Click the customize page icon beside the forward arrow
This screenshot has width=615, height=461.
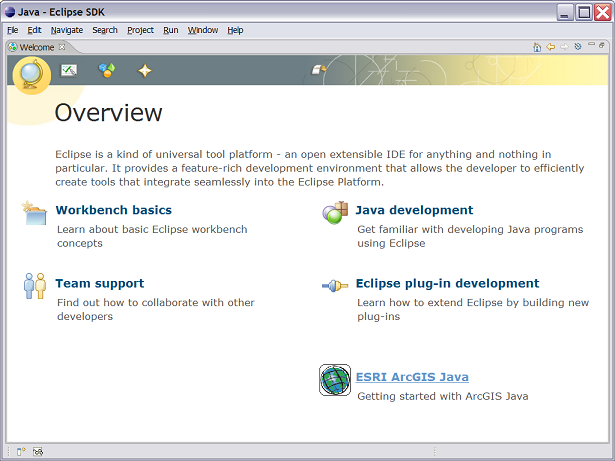tap(578, 46)
